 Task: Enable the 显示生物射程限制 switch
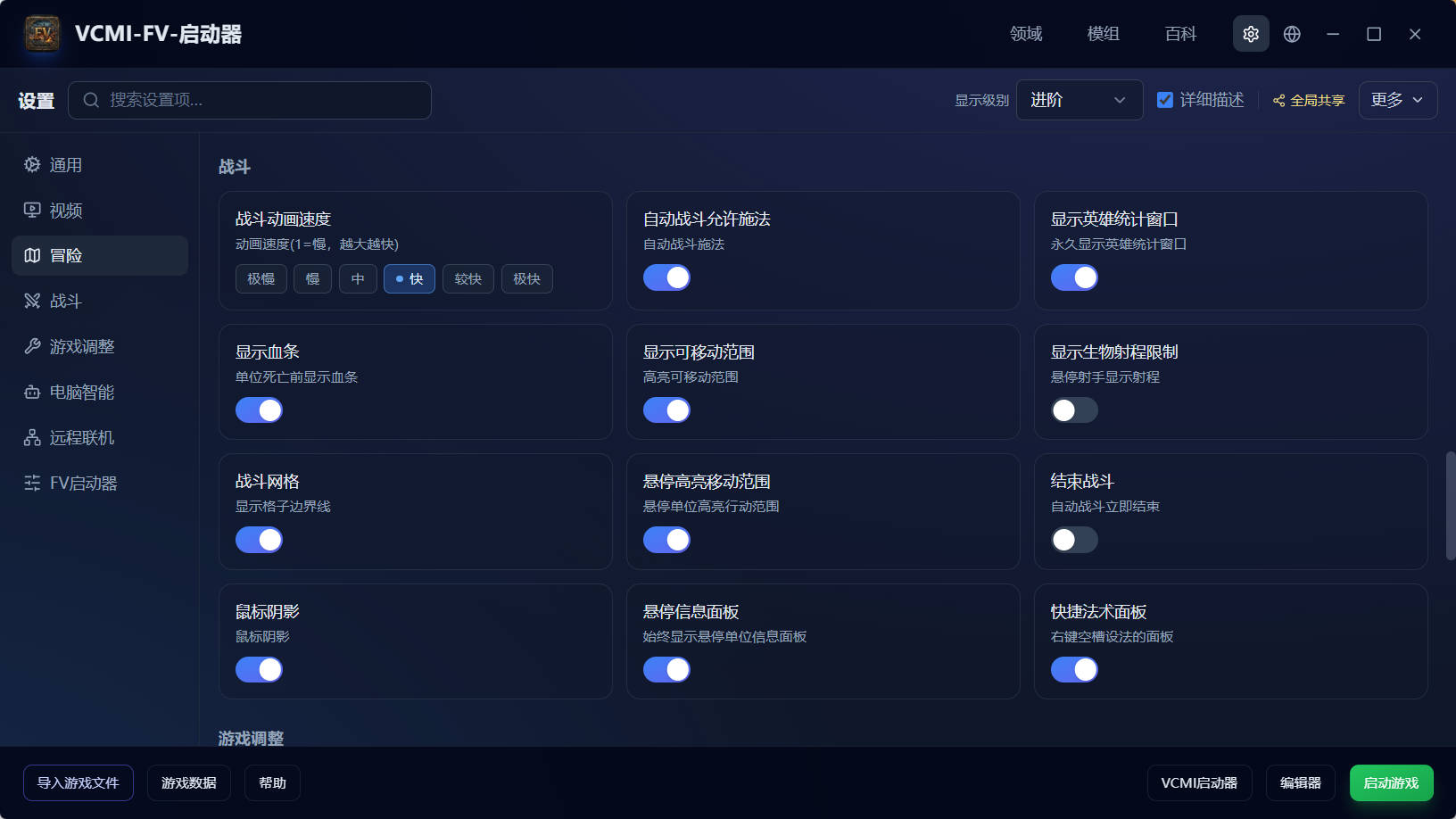click(1074, 410)
